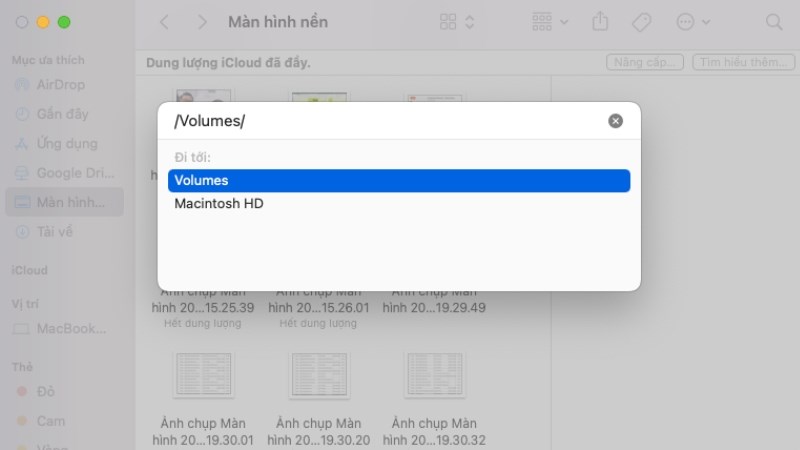Select thumbnail of screenshot 19.30.32
This screenshot has width=800, height=450.
click(x=435, y=374)
